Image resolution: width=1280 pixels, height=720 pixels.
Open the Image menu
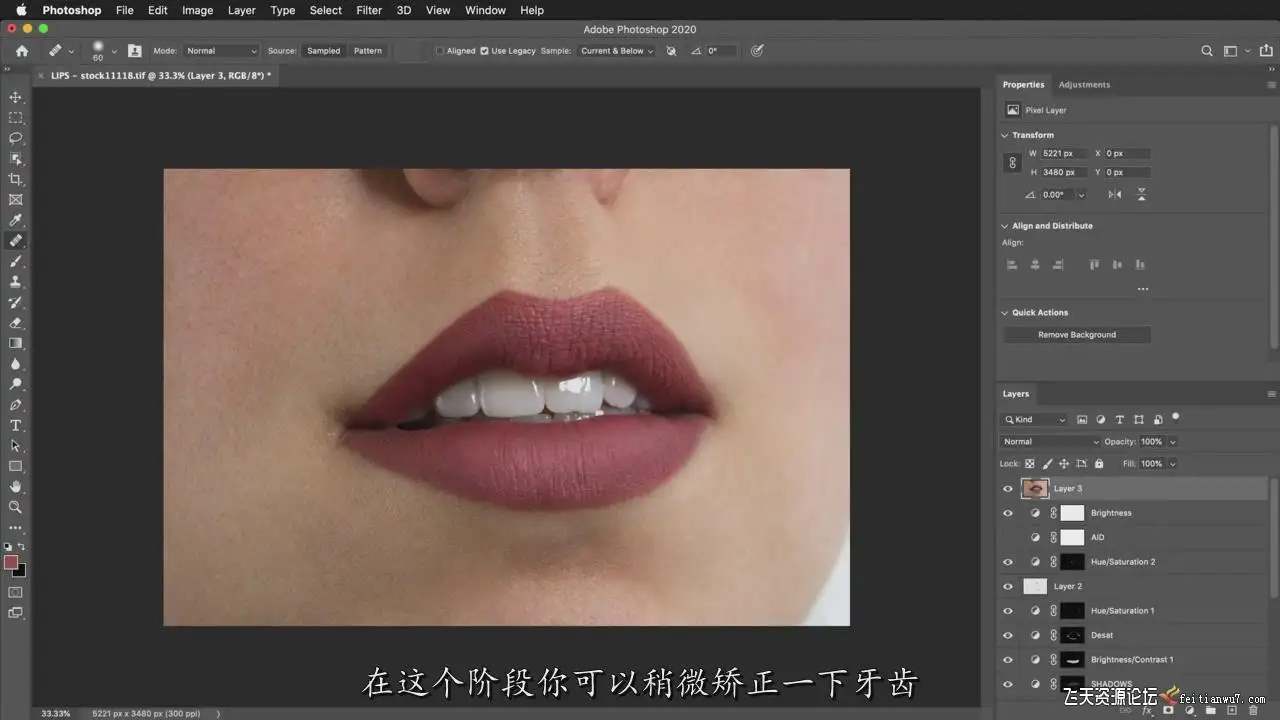[197, 10]
